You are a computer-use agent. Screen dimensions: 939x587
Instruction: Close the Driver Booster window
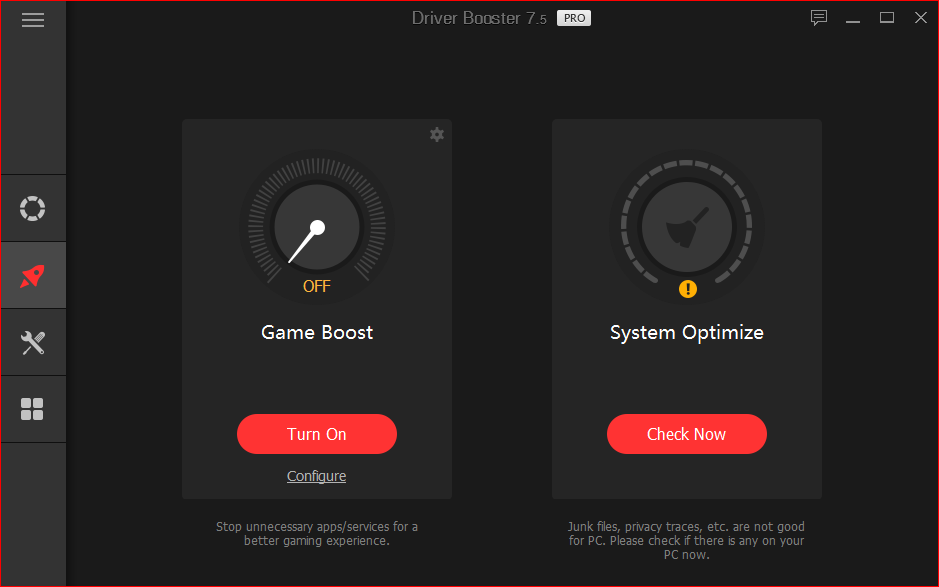click(x=921, y=18)
